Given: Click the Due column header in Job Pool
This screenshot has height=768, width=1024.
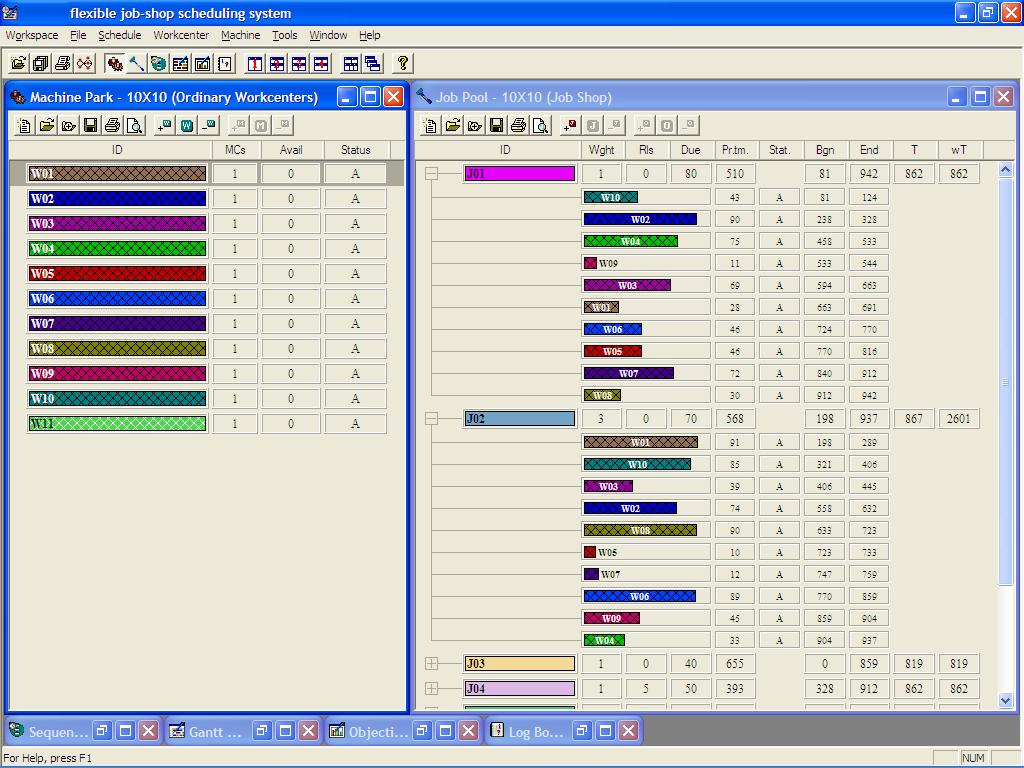Looking at the screenshot, I should tap(690, 150).
